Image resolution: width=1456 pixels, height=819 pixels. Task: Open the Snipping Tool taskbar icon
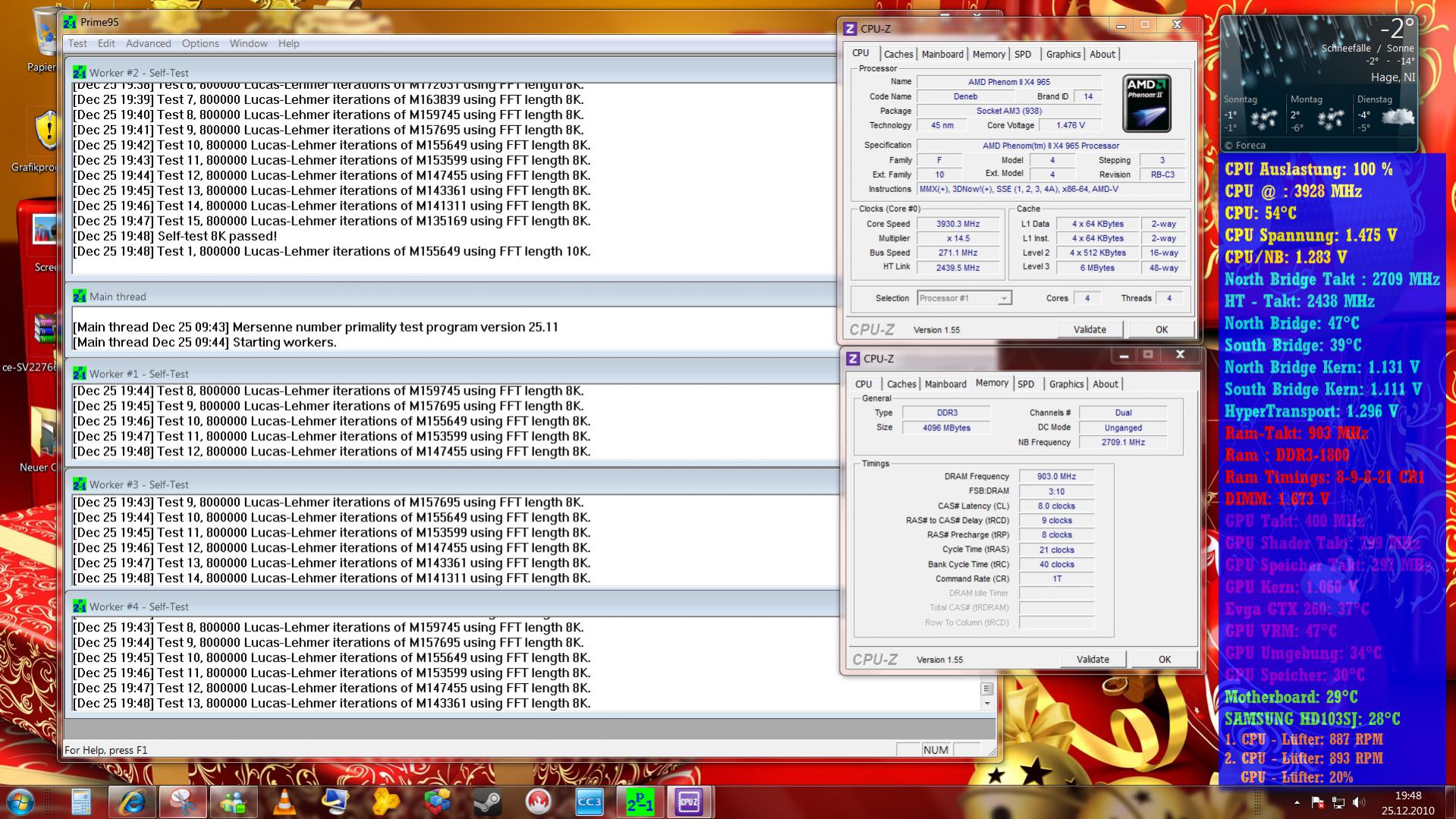coord(183,802)
